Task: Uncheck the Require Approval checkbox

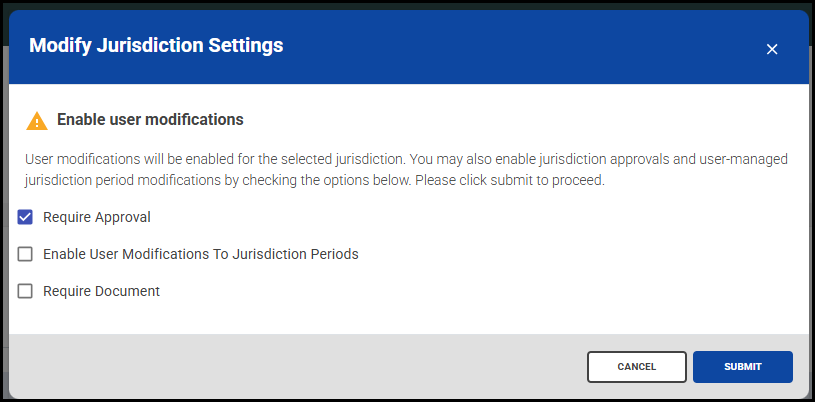Action: 25,217
